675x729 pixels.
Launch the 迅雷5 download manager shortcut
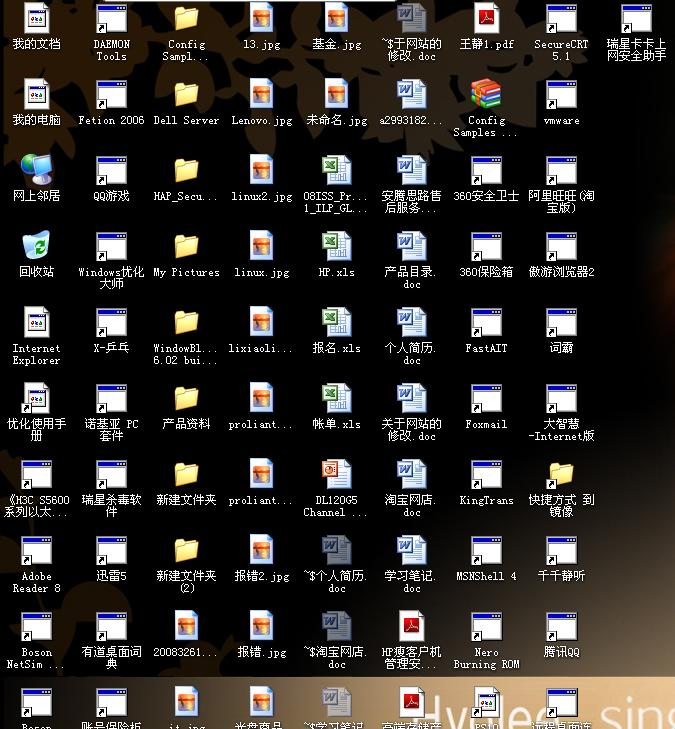point(111,551)
